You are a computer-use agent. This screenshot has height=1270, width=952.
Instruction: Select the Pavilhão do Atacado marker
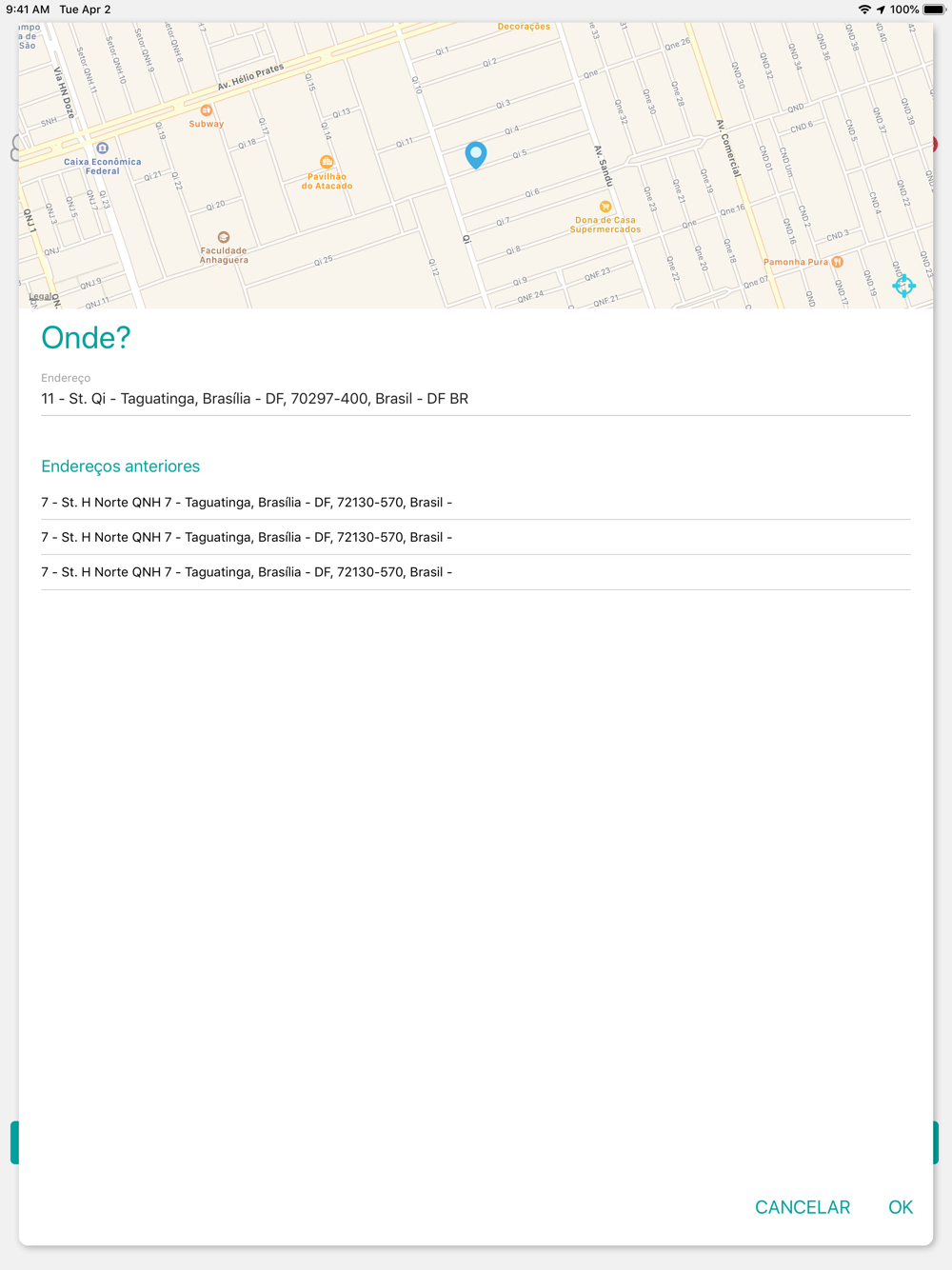point(327,162)
